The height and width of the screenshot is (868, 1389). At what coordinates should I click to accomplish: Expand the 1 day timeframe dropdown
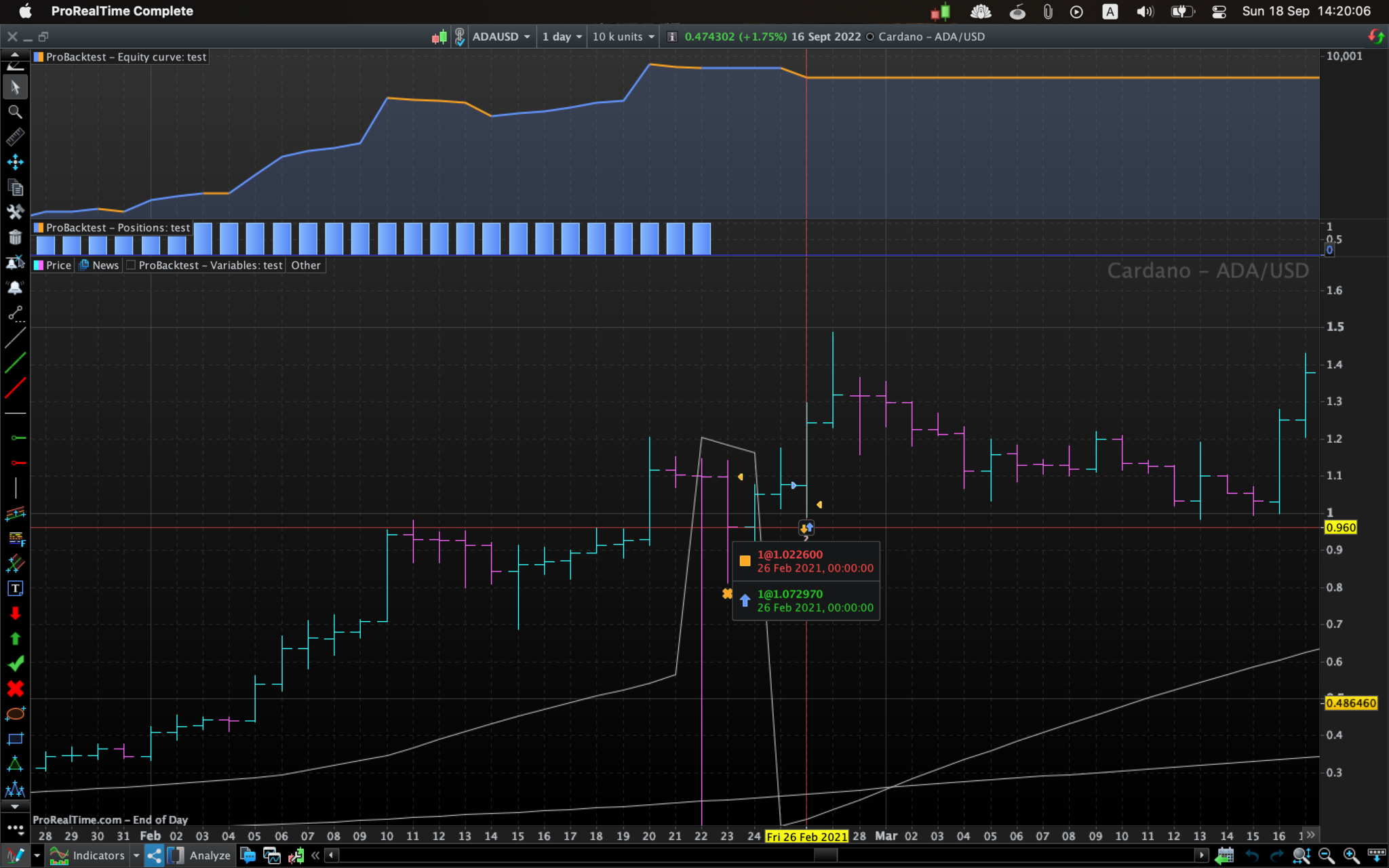click(x=562, y=37)
